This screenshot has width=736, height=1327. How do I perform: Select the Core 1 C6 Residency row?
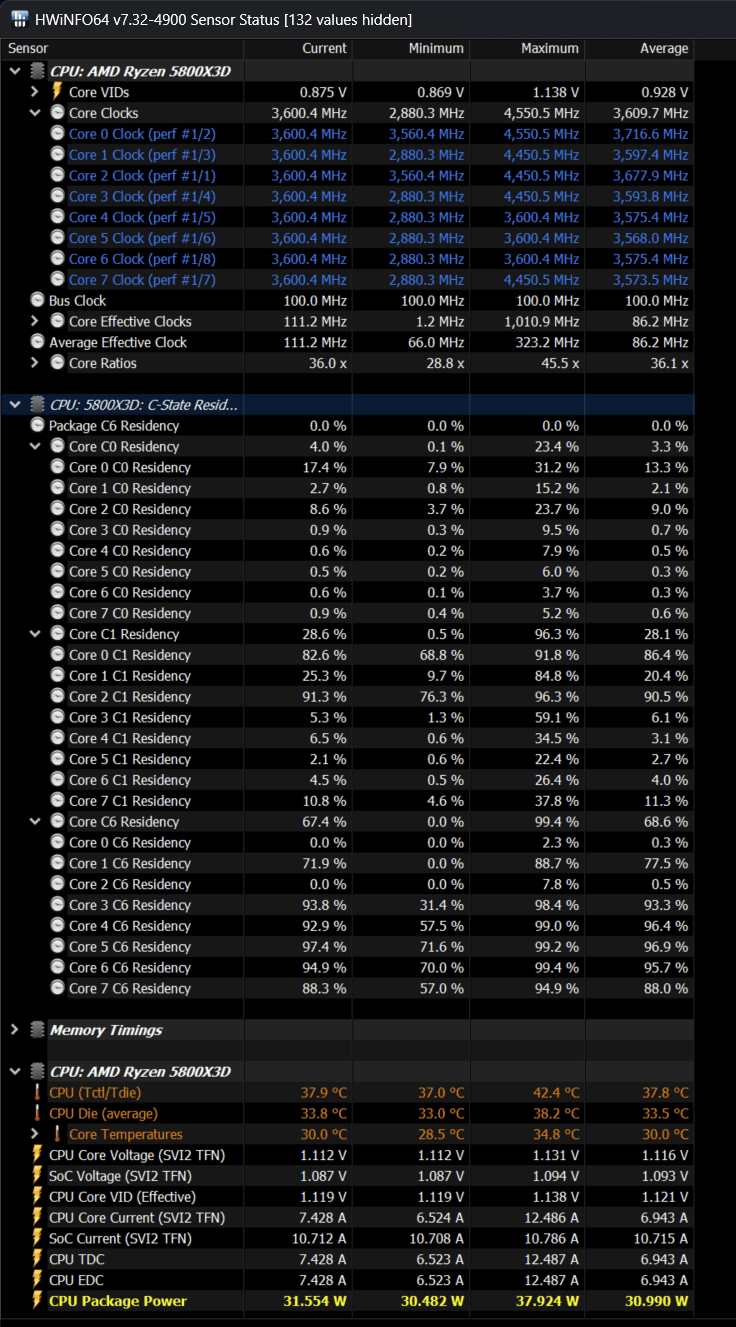point(347,863)
